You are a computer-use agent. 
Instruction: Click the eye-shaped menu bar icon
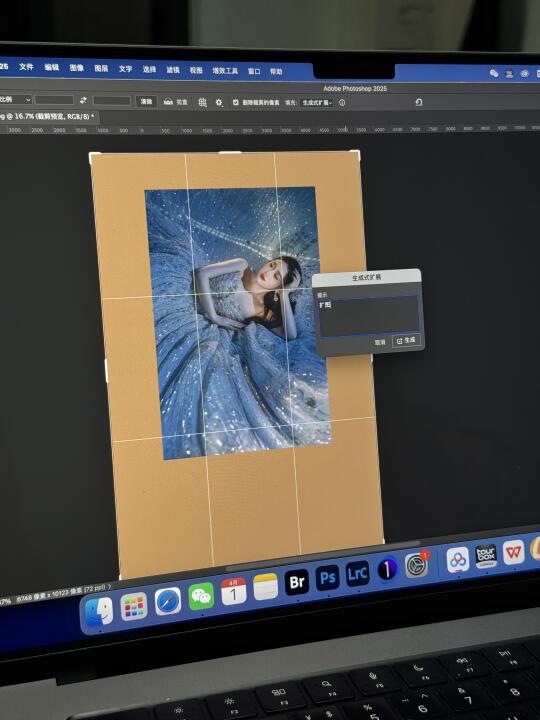pos(524,73)
